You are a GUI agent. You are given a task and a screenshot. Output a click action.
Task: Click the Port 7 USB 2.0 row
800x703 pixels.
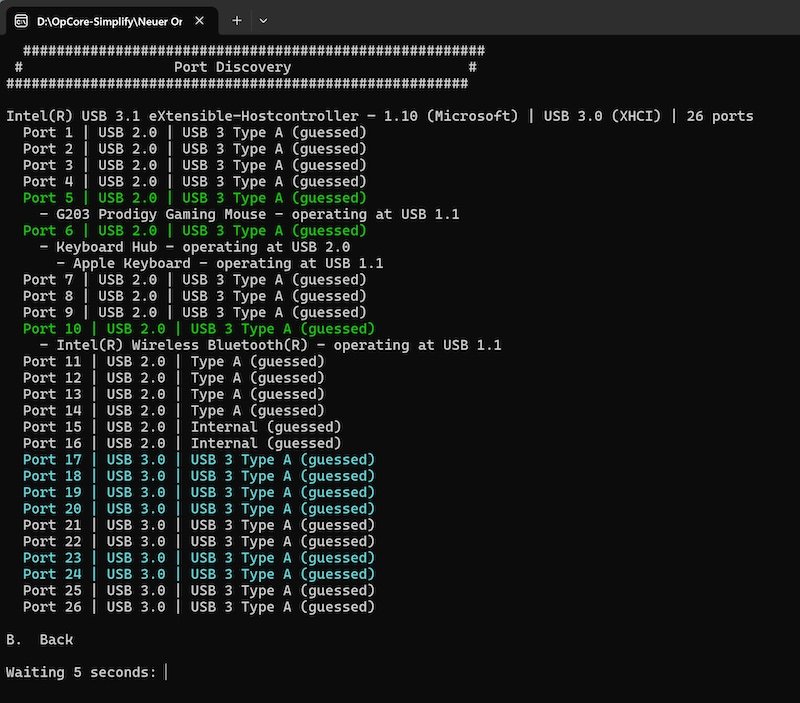194,280
